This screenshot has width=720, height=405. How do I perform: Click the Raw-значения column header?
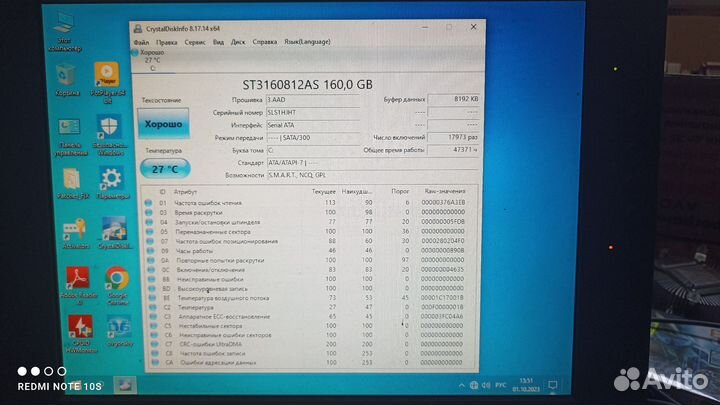[444, 191]
